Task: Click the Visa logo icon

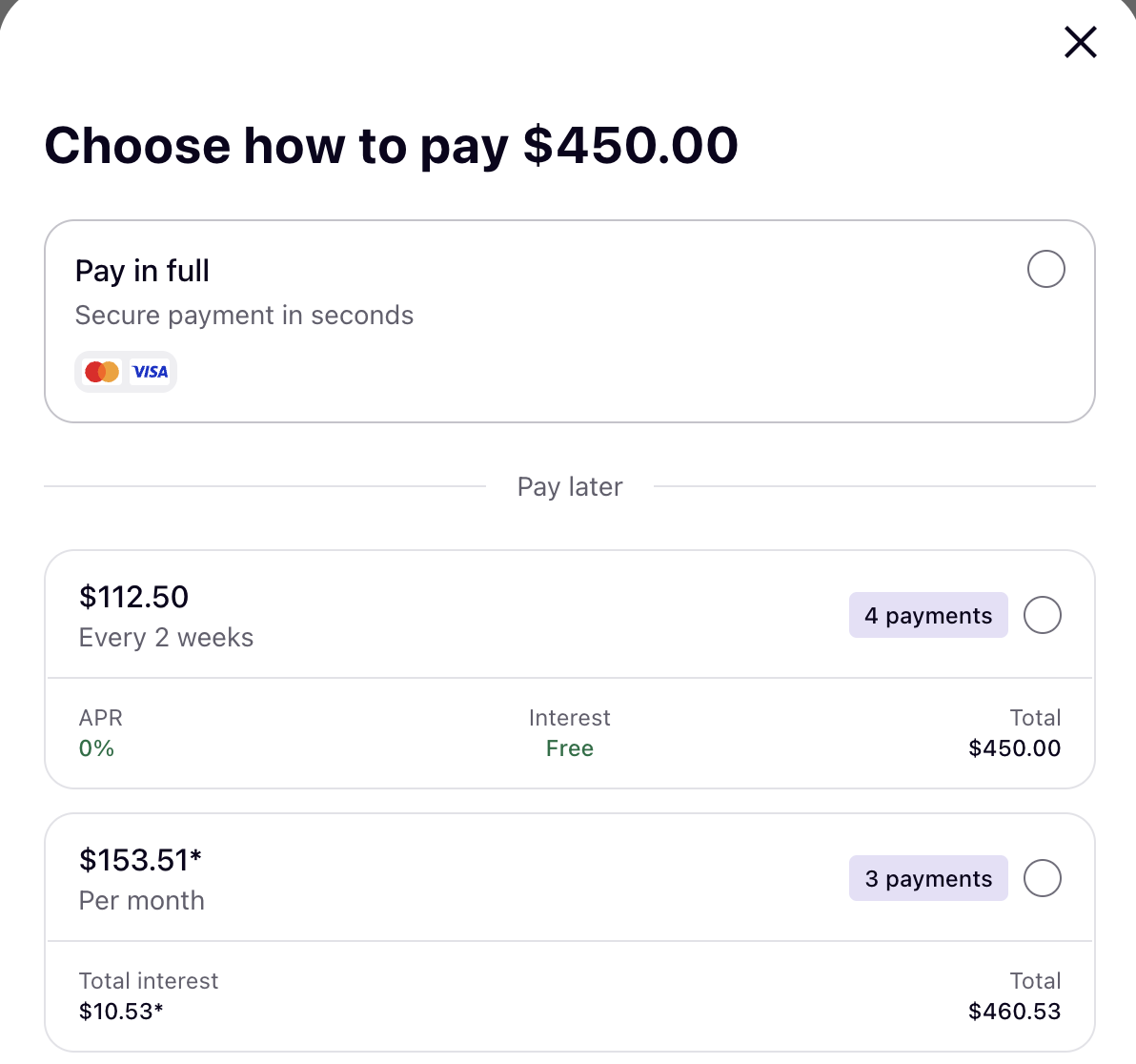Action: [x=150, y=372]
